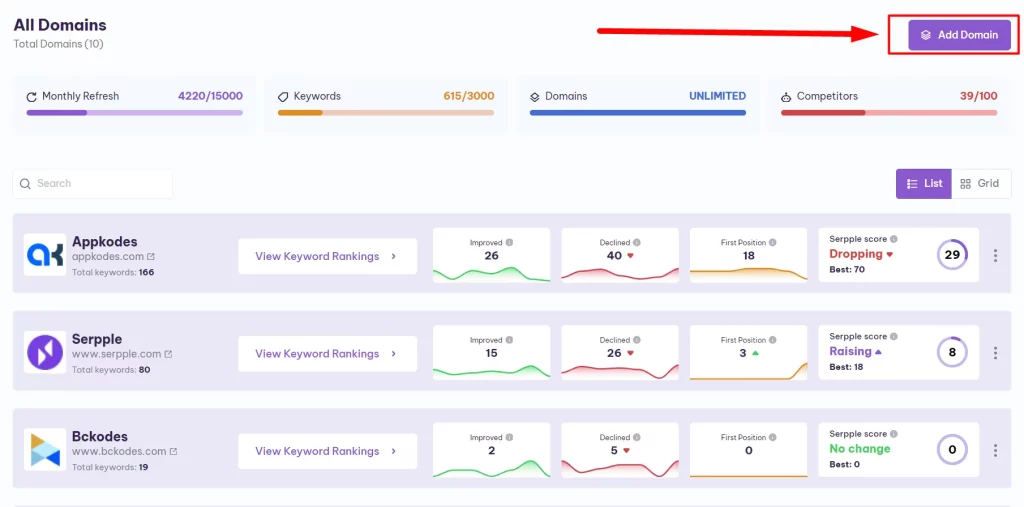Open Serpple View Keyword Rankings
Image resolution: width=1024 pixels, height=507 pixels.
click(x=327, y=353)
